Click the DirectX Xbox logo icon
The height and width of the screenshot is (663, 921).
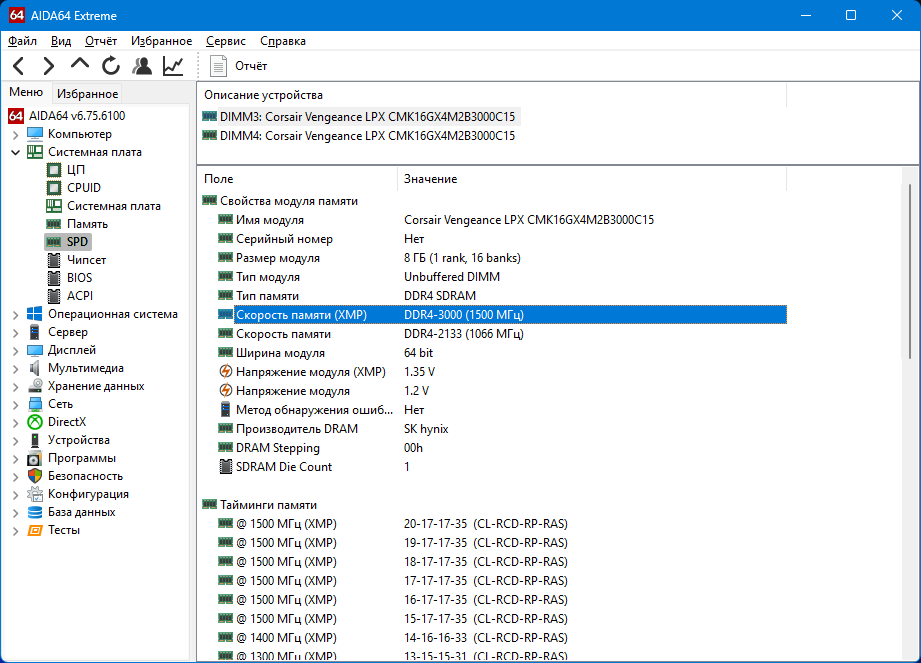(x=35, y=422)
